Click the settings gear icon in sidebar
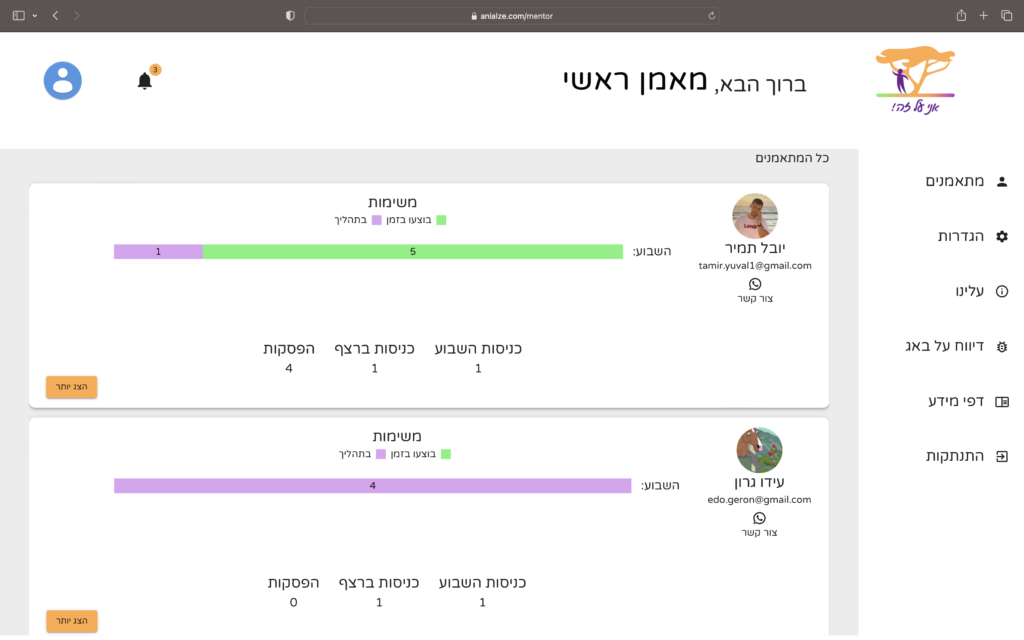 1002,236
